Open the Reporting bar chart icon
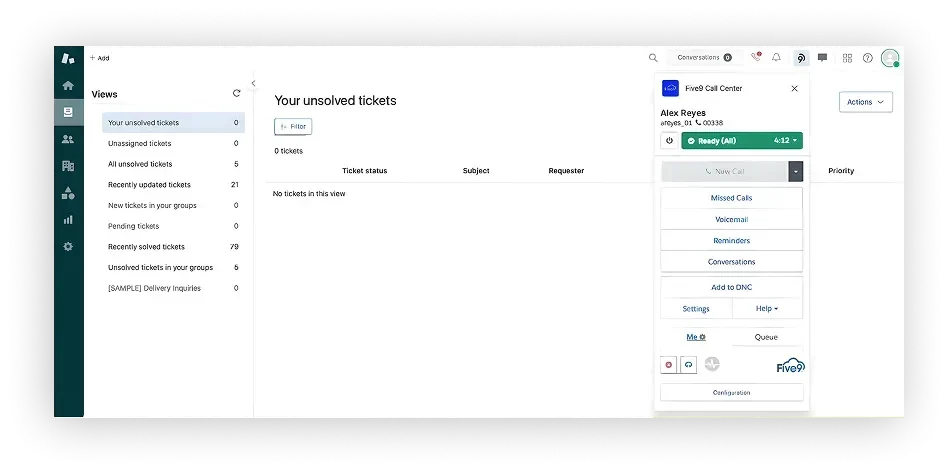Viewport: 950px width, 472px height. tap(68, 219)
